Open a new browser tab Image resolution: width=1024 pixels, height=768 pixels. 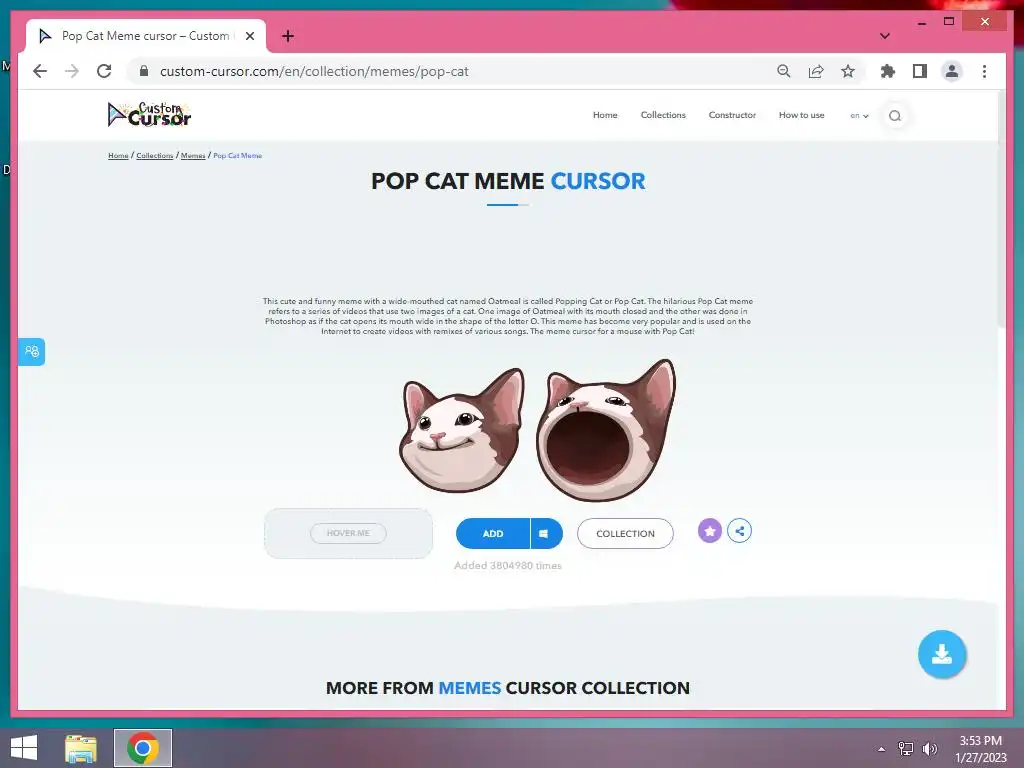point(287,36)
